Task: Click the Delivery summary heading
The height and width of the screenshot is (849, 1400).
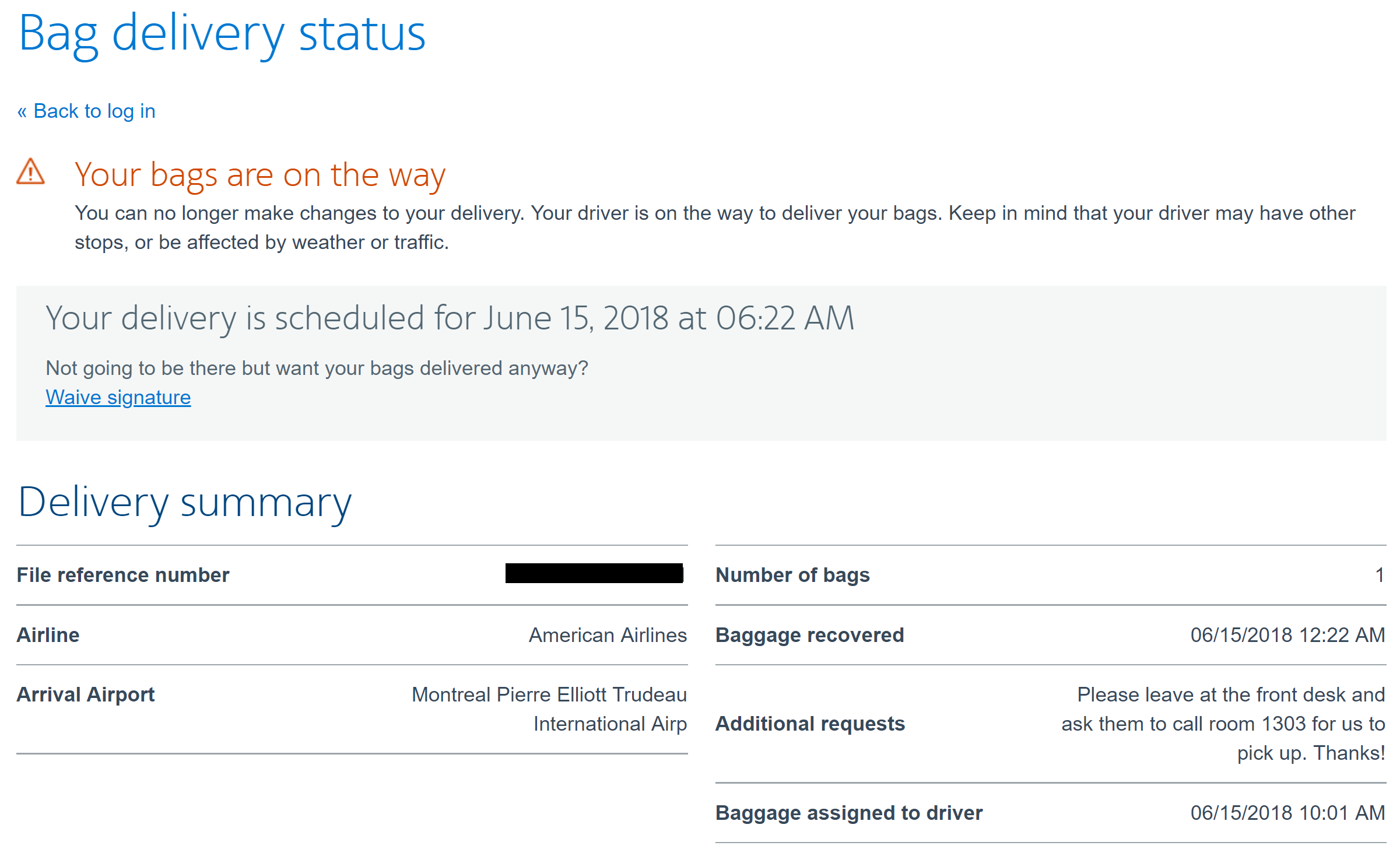Action: [x=185, y=502]
